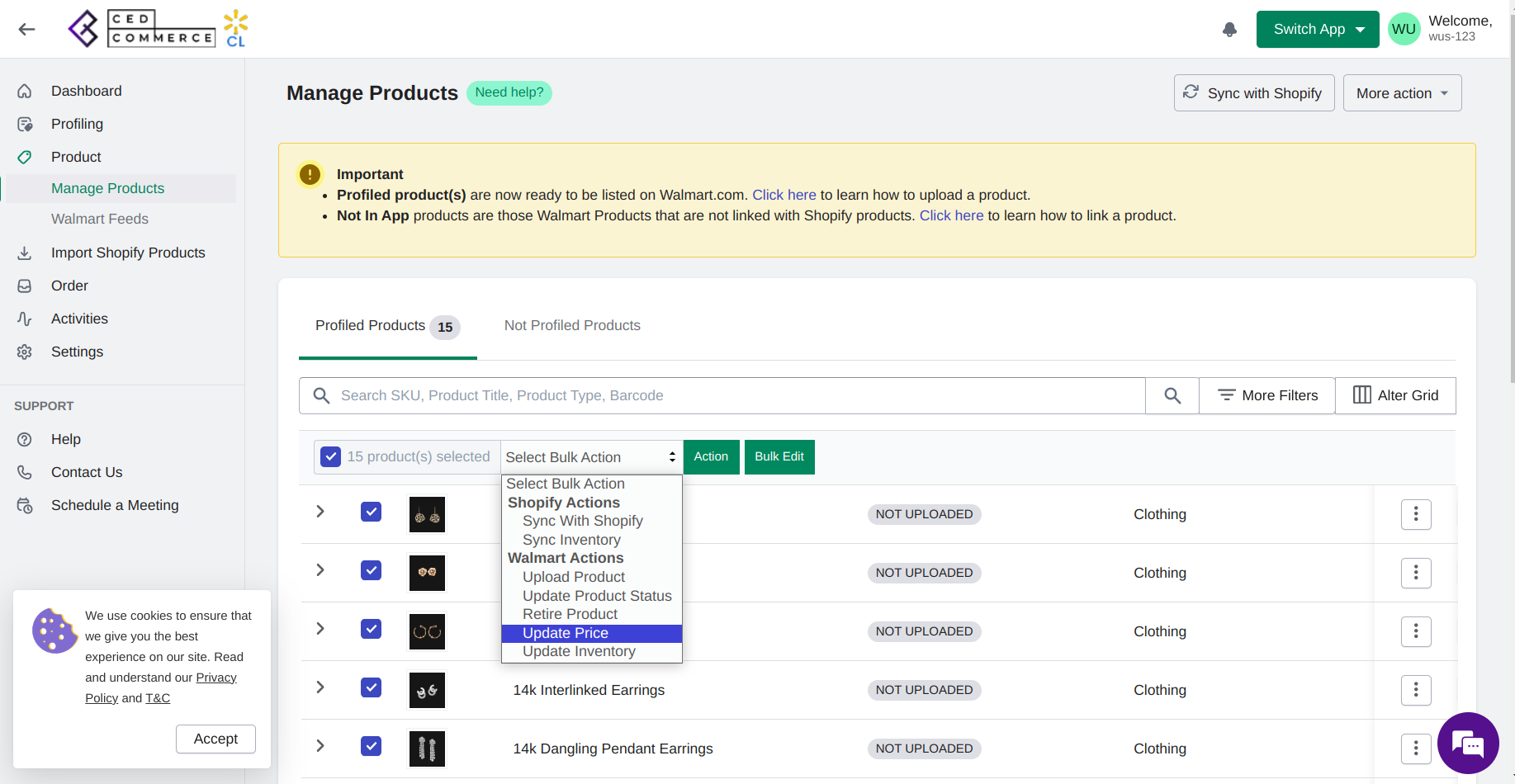
Task: Expand the second product row chevron
Action: coord(320,570)
